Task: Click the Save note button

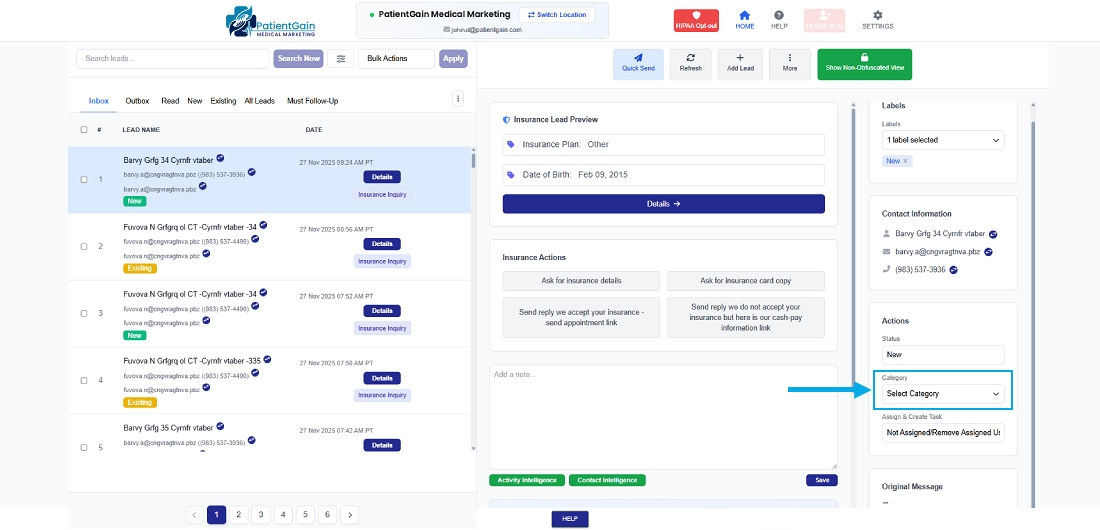Action: tap(822, 480)
